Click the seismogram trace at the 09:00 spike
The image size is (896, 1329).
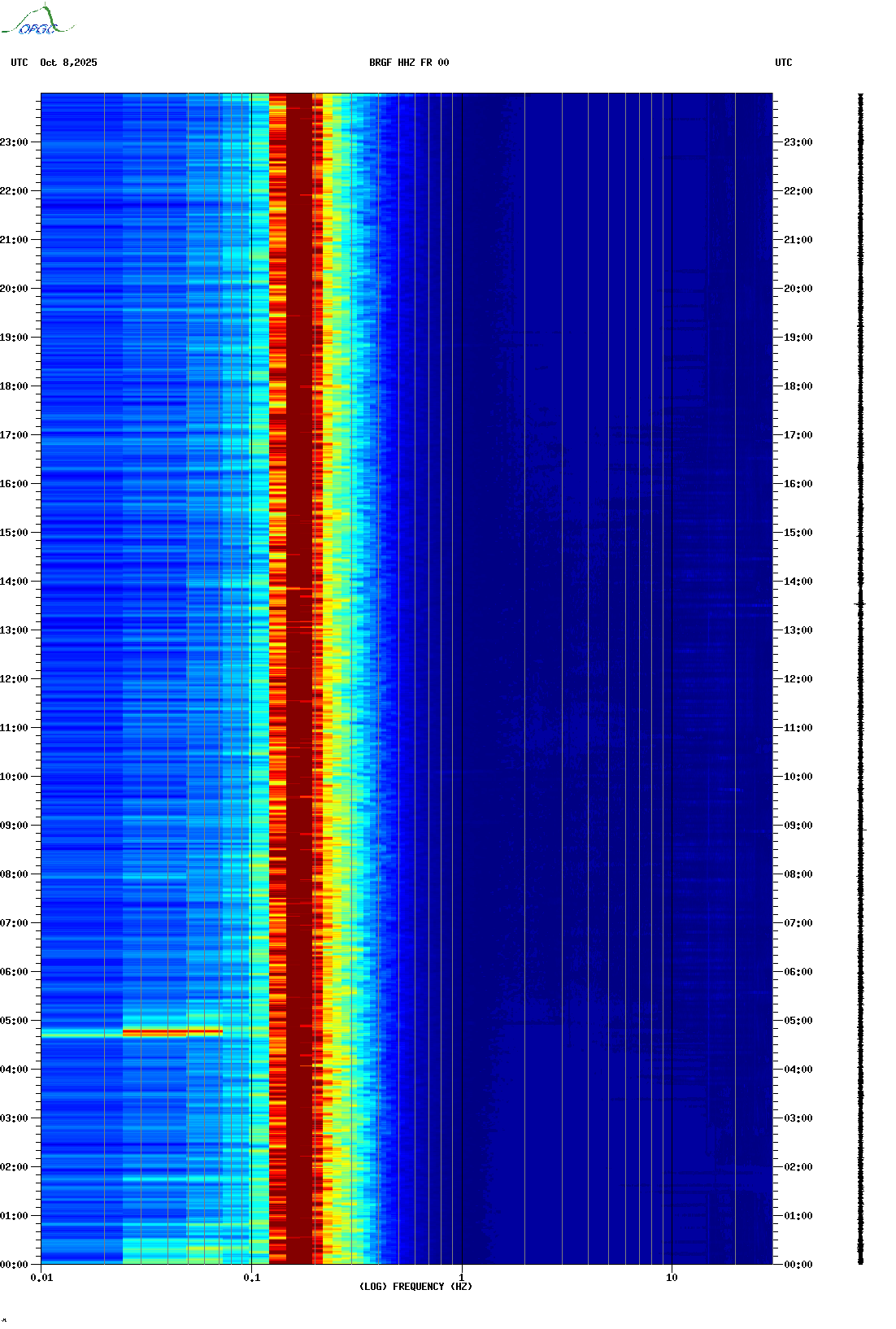(862, 830)
